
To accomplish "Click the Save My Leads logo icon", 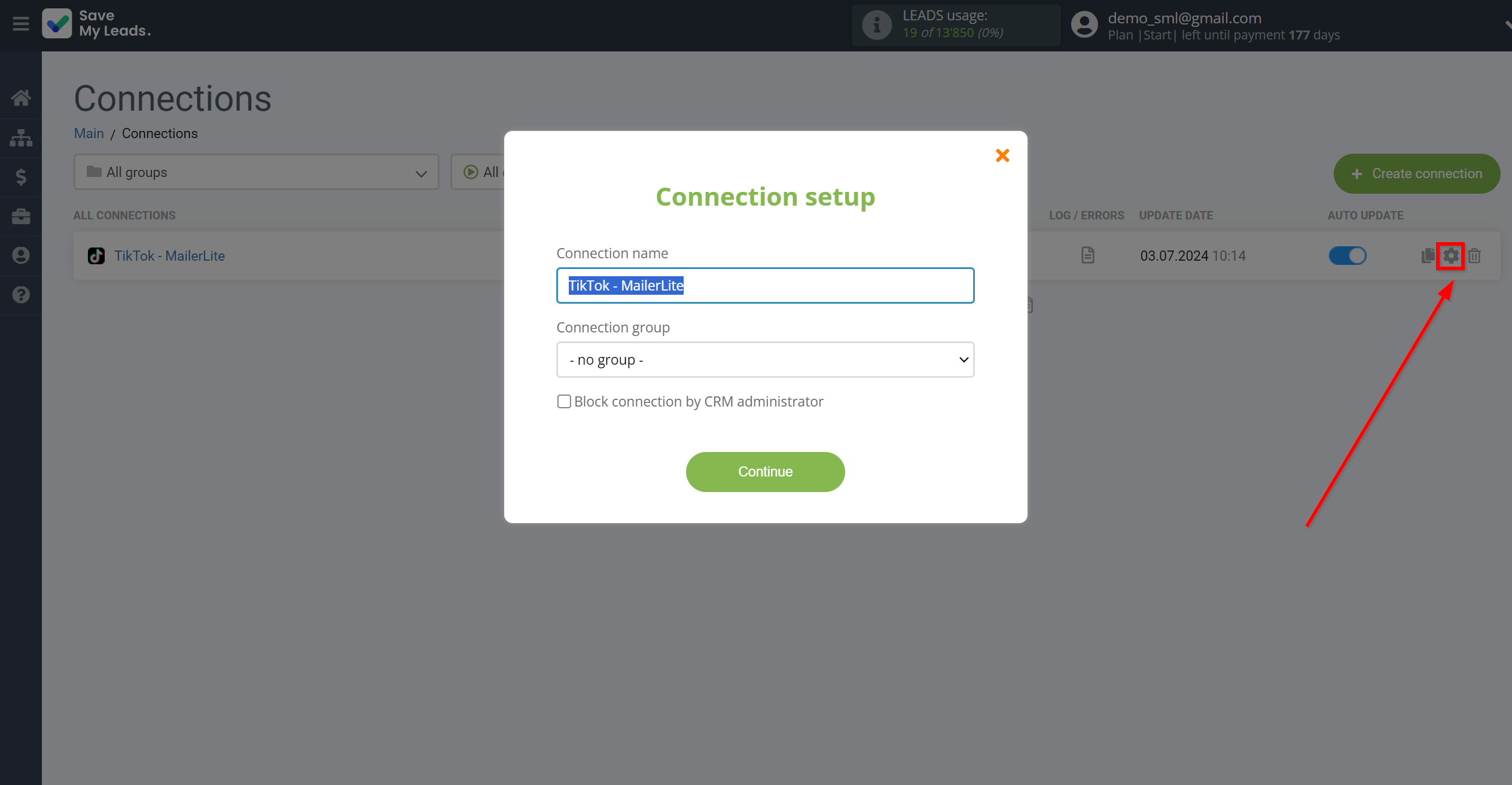I will [56, 25].
